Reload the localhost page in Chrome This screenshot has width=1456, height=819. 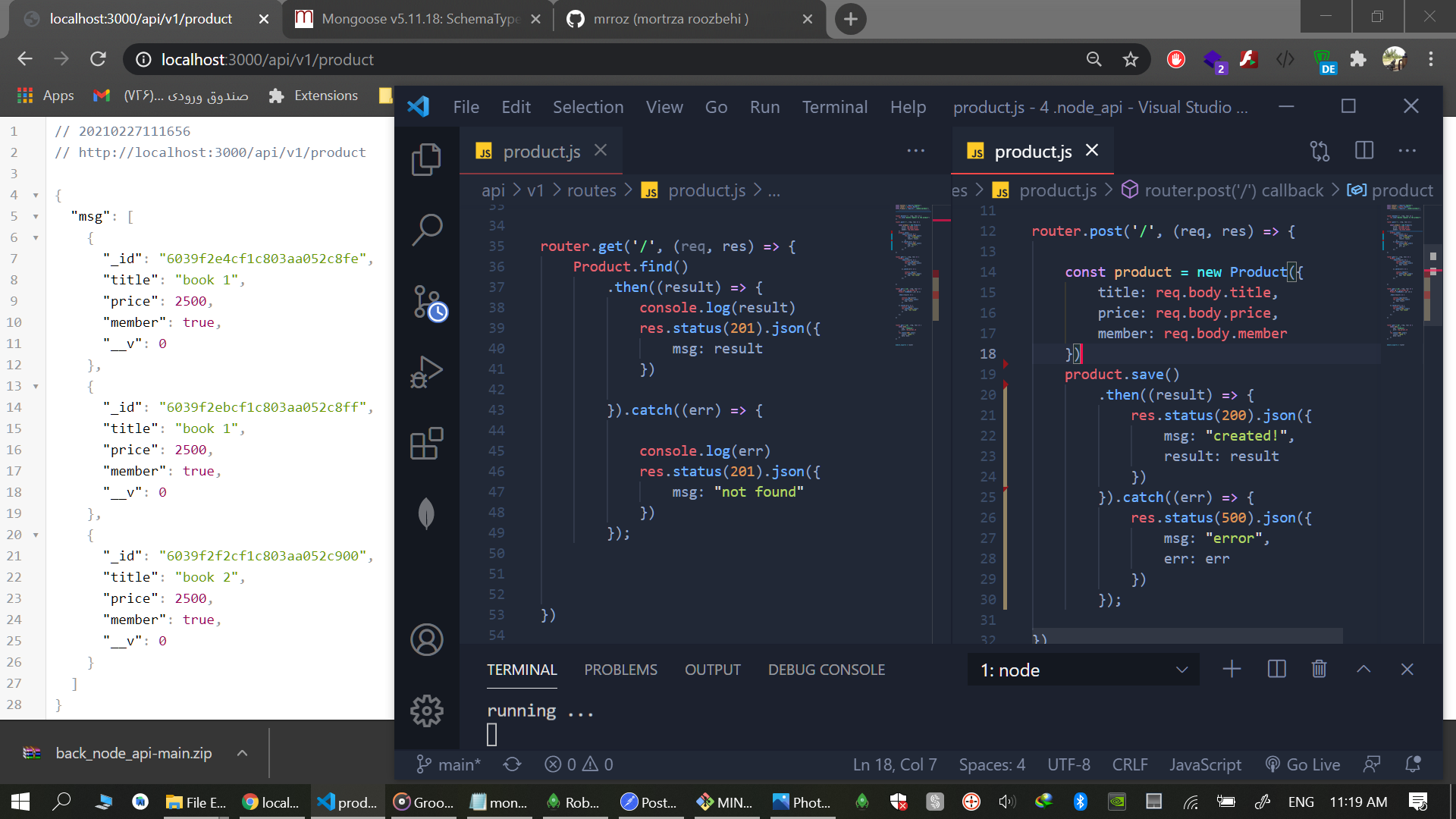pos(98,59)
